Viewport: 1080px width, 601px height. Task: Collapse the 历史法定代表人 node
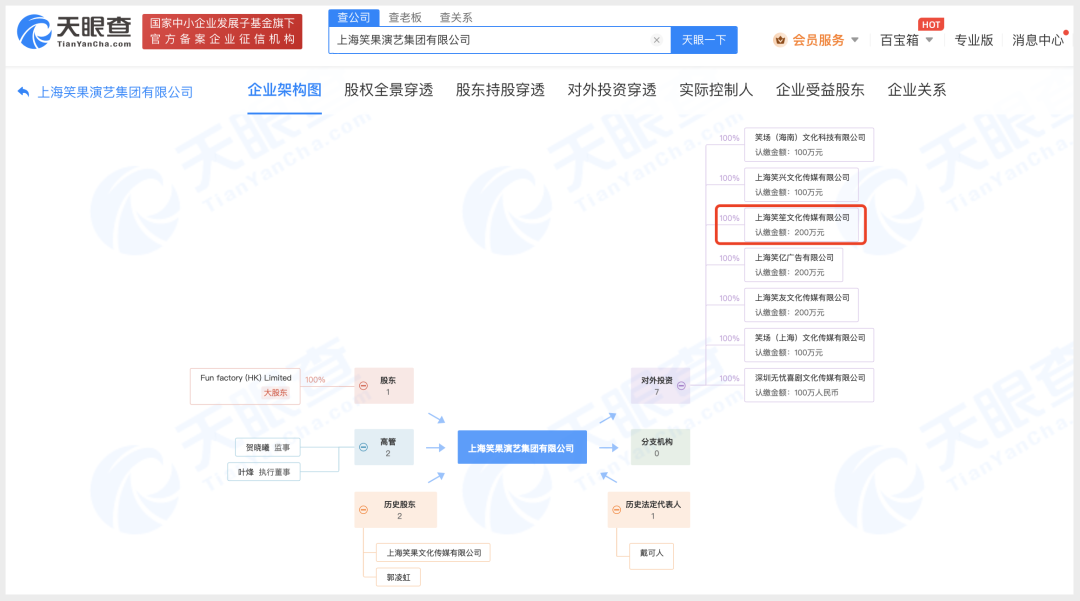(x=616, y=510)
